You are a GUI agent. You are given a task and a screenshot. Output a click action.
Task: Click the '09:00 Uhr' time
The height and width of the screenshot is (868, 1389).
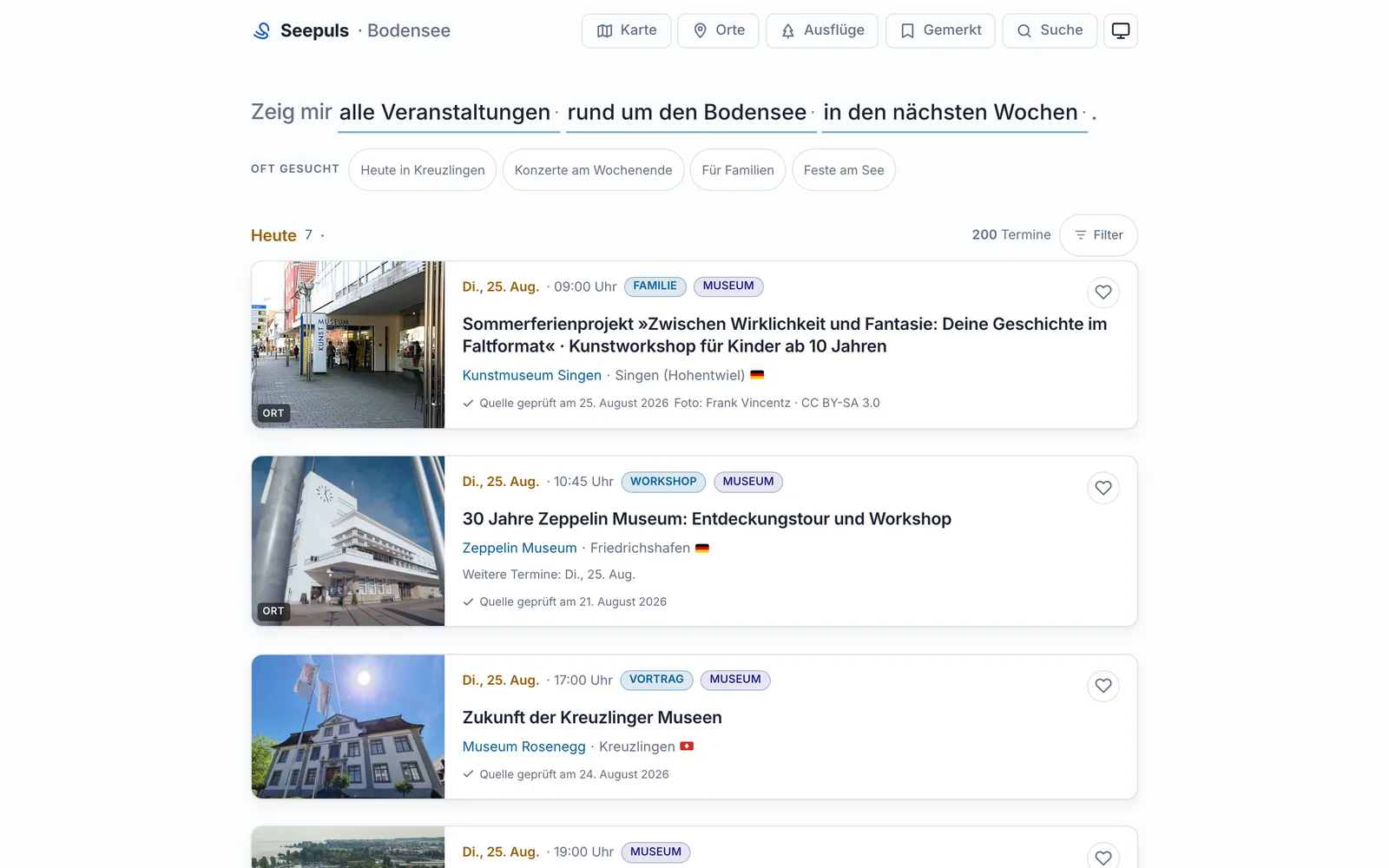tap(585, 286)
